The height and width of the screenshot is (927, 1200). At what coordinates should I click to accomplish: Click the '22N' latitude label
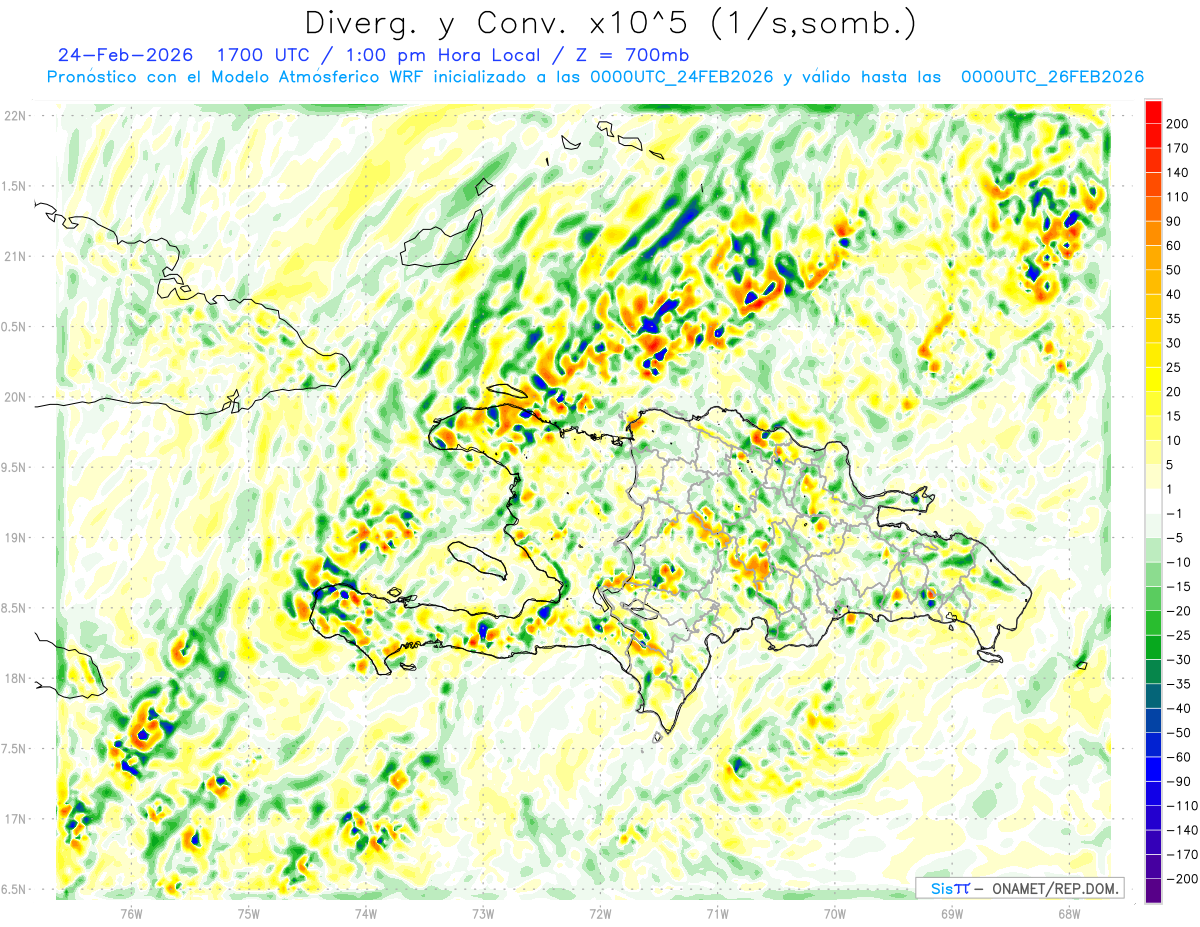(17, 116)
